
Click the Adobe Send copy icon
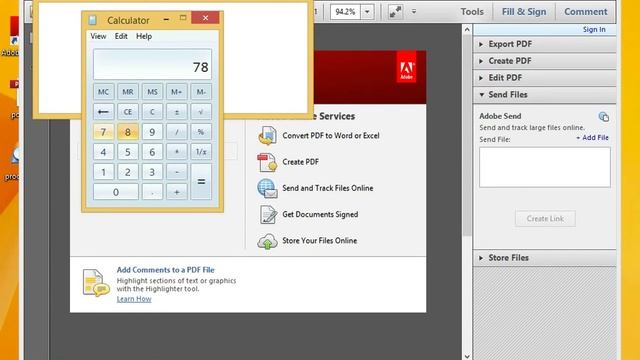click(x=604, y=117)
